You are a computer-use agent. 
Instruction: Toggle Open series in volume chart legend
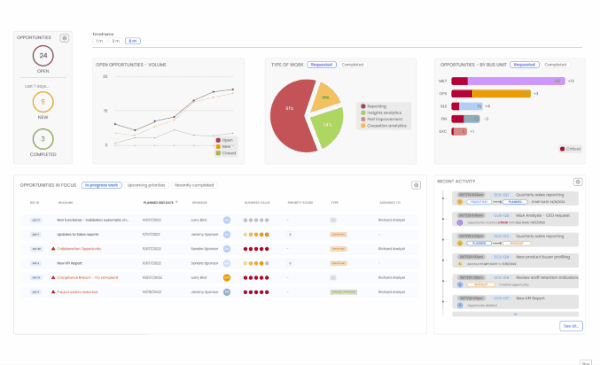[x=225, y=140]
